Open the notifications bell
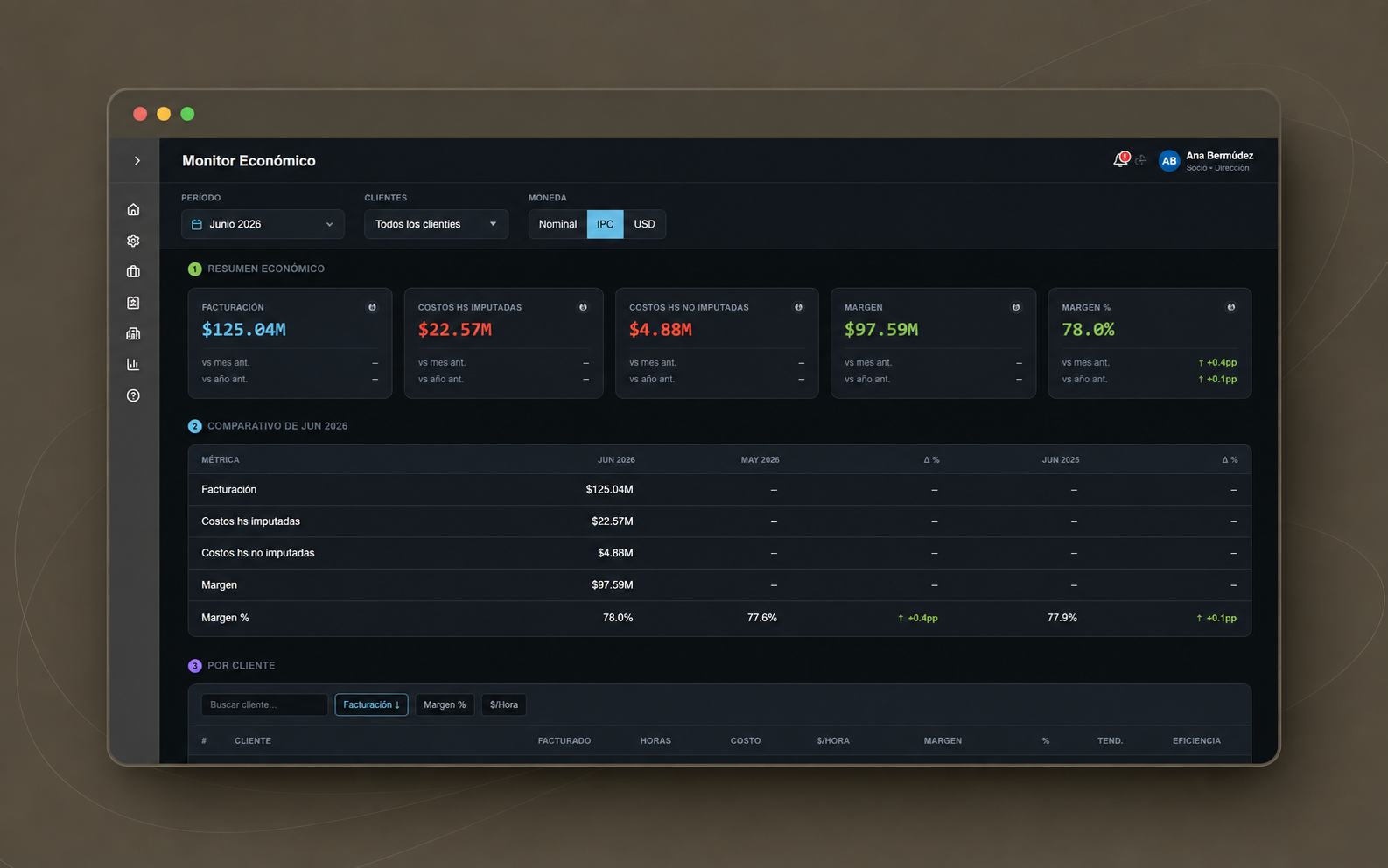The width and height of the screenshot is (1388, 868). point(1120,159)
